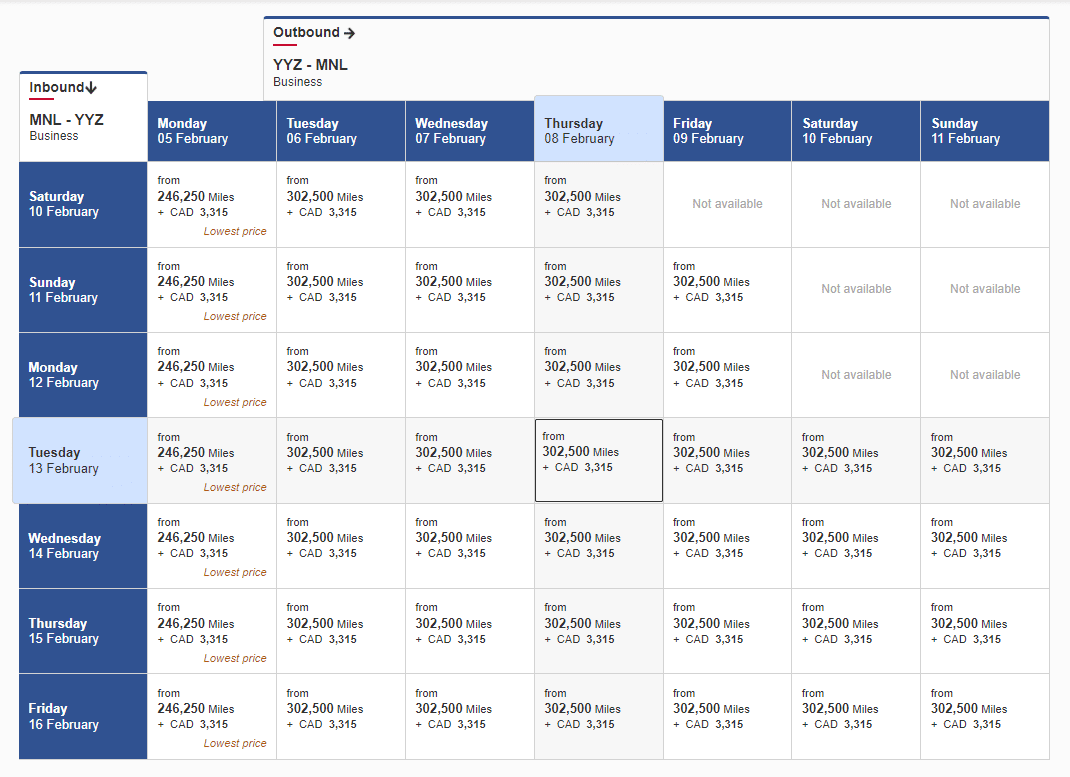
Task: Select fare for outbound Thursday 08, inbound Tuesday 13
Action: coord(598,460)
